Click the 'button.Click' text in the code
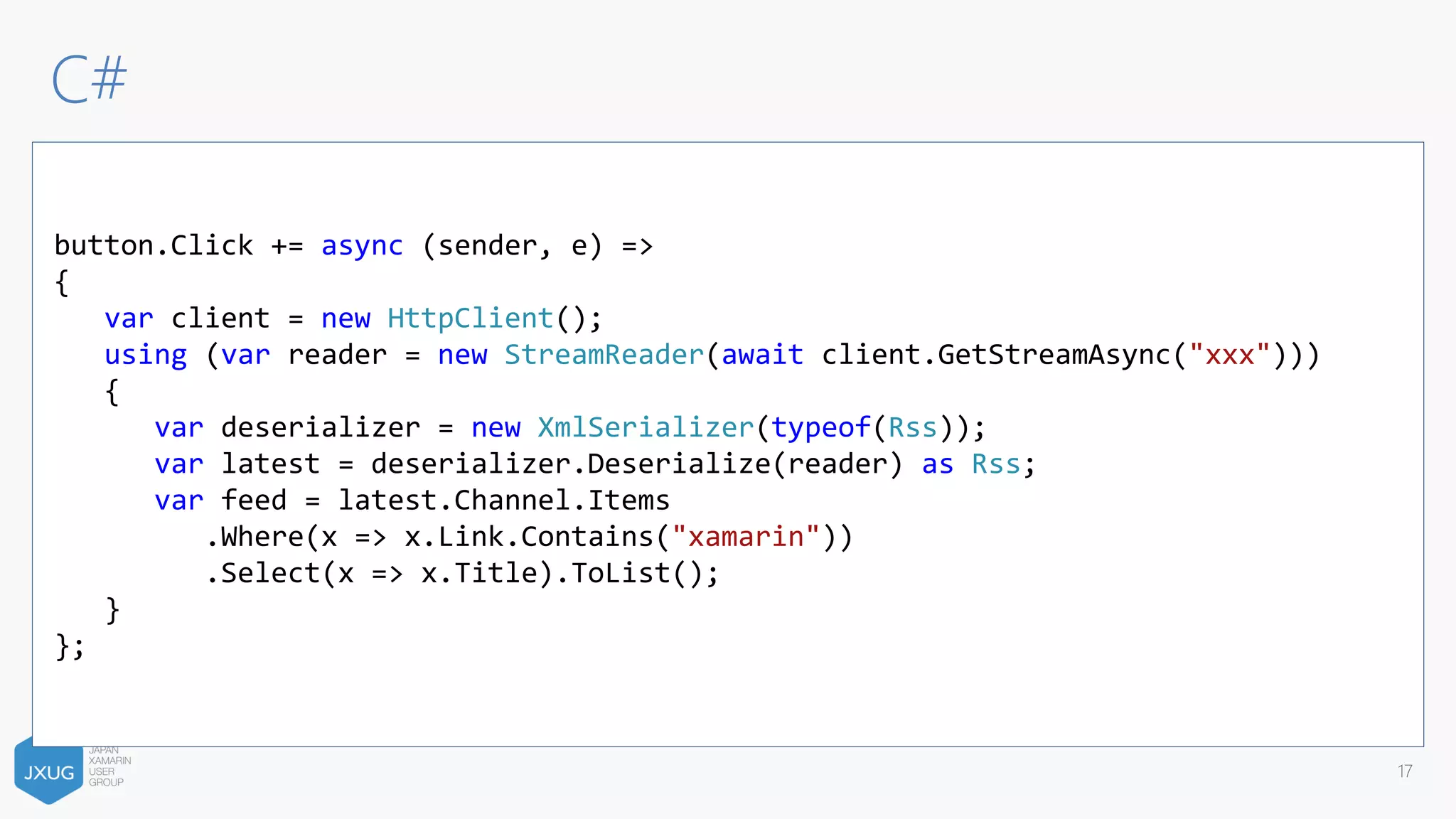The width and height of the screenshot is (1456, 819). click(x=154, y=245)
